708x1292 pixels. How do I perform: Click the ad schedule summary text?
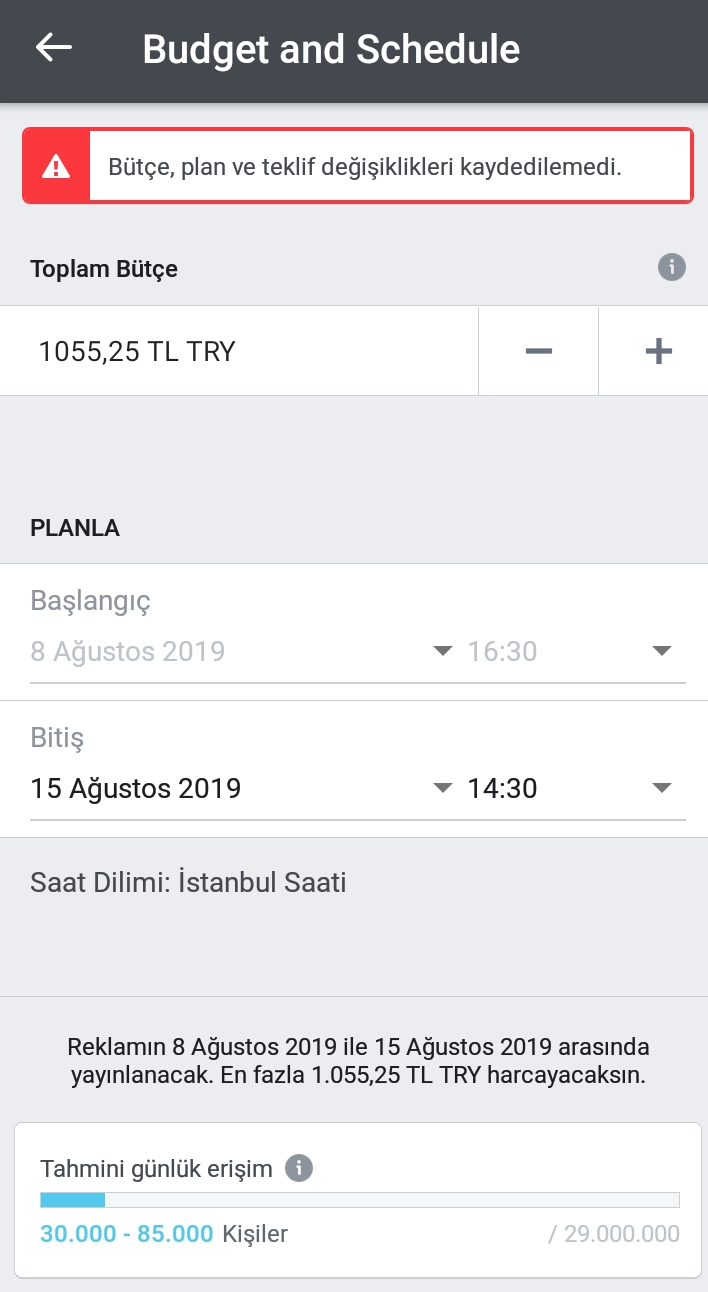tap(358, 1062)
